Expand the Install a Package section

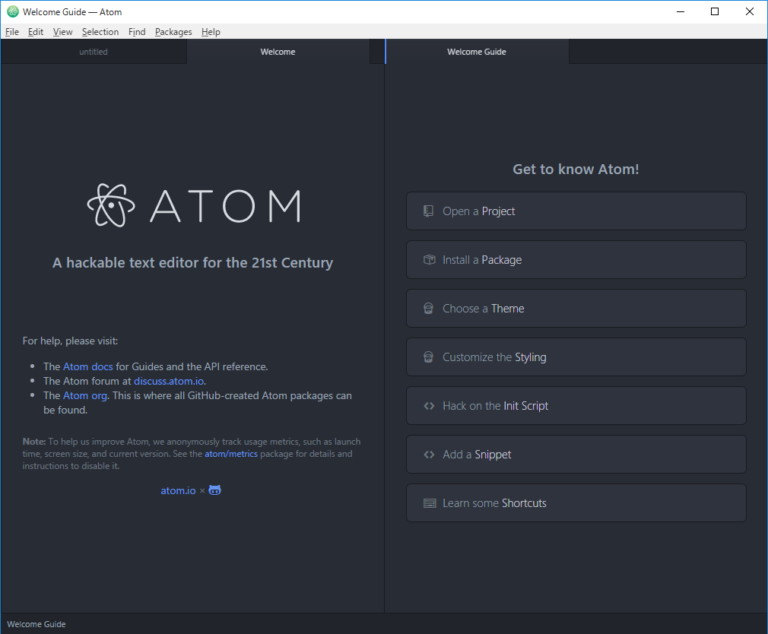point(576,260)
